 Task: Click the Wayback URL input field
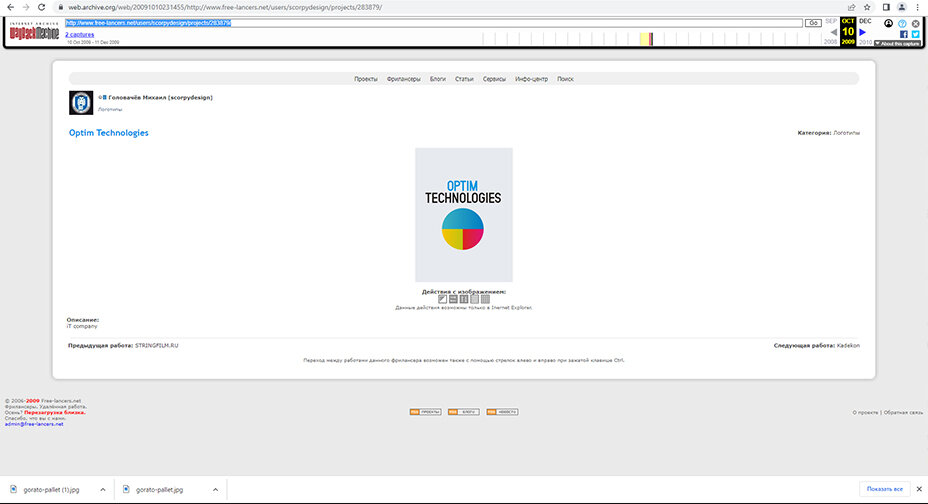pyautogui.click(x=434, y=23)
